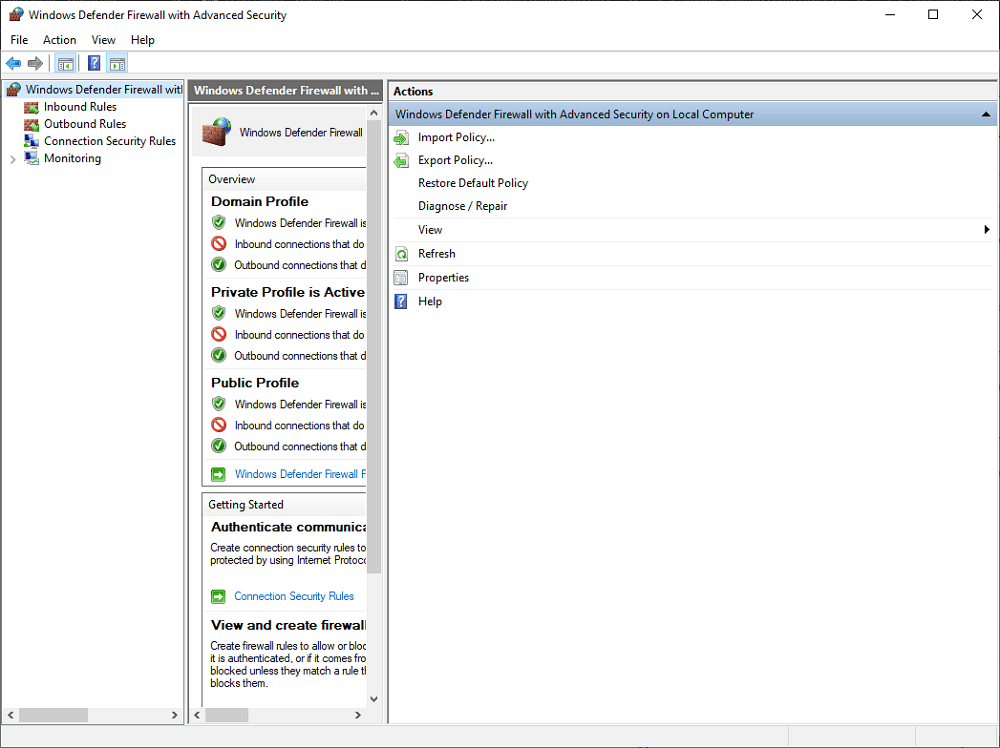Click the root firewall node icon in tree

pyautogui.click(x=13, y=90)
